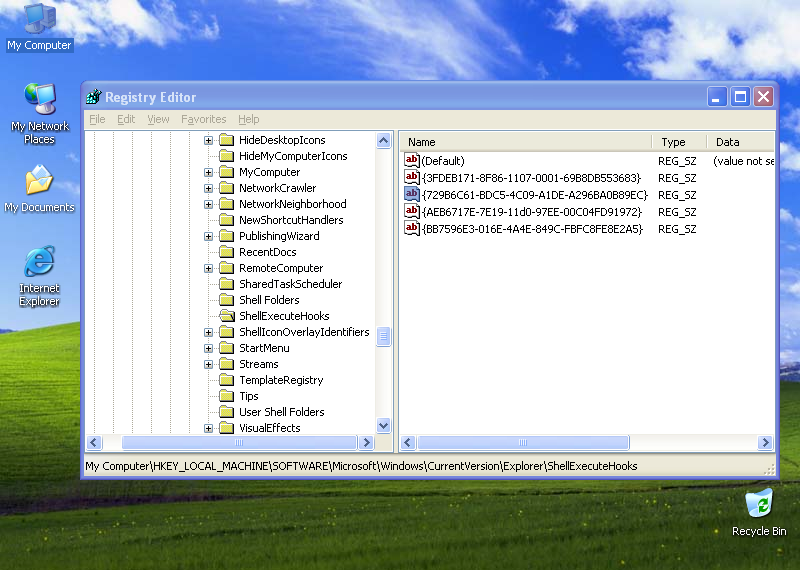Image resolution: width=800 pixels, height=570 pixels.
Task: Expand the Streams key
Action: coord(208,364)
